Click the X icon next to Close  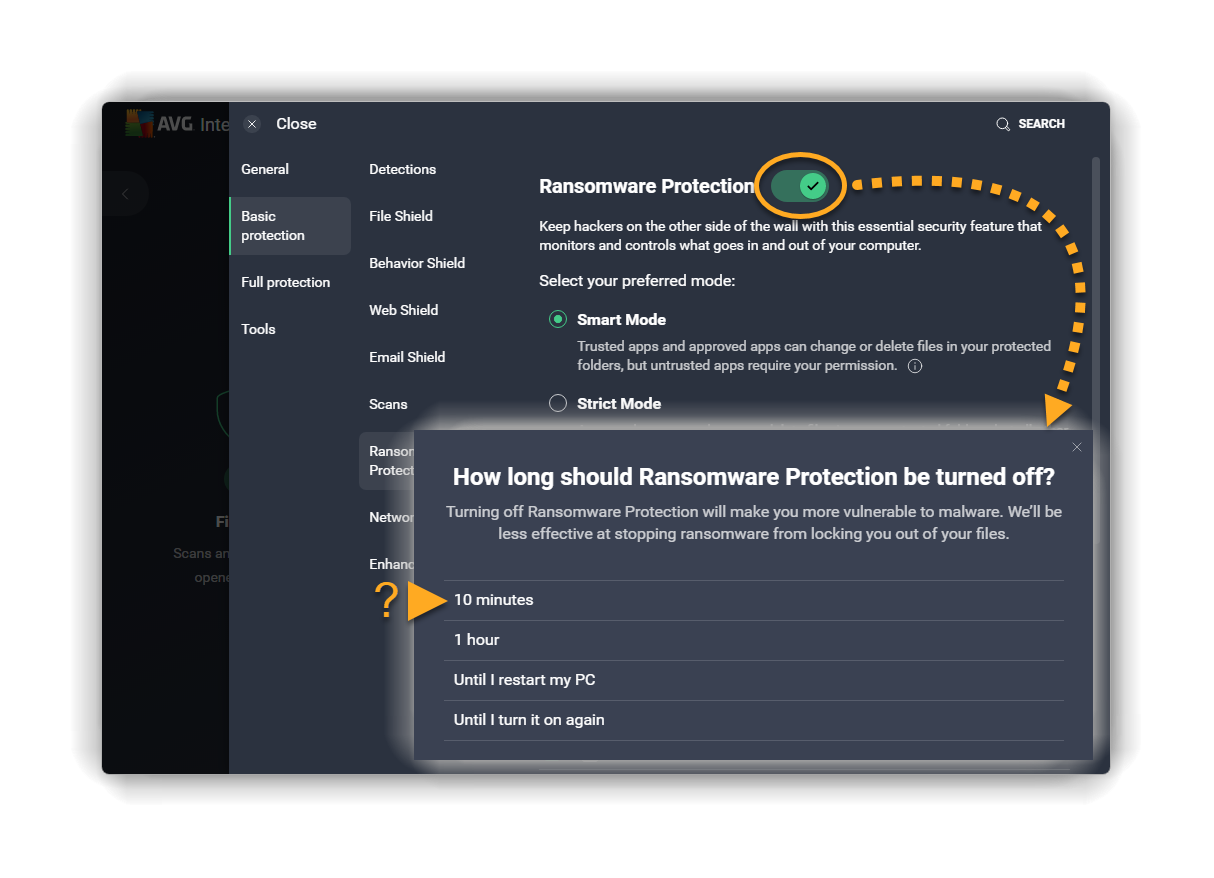252,124
